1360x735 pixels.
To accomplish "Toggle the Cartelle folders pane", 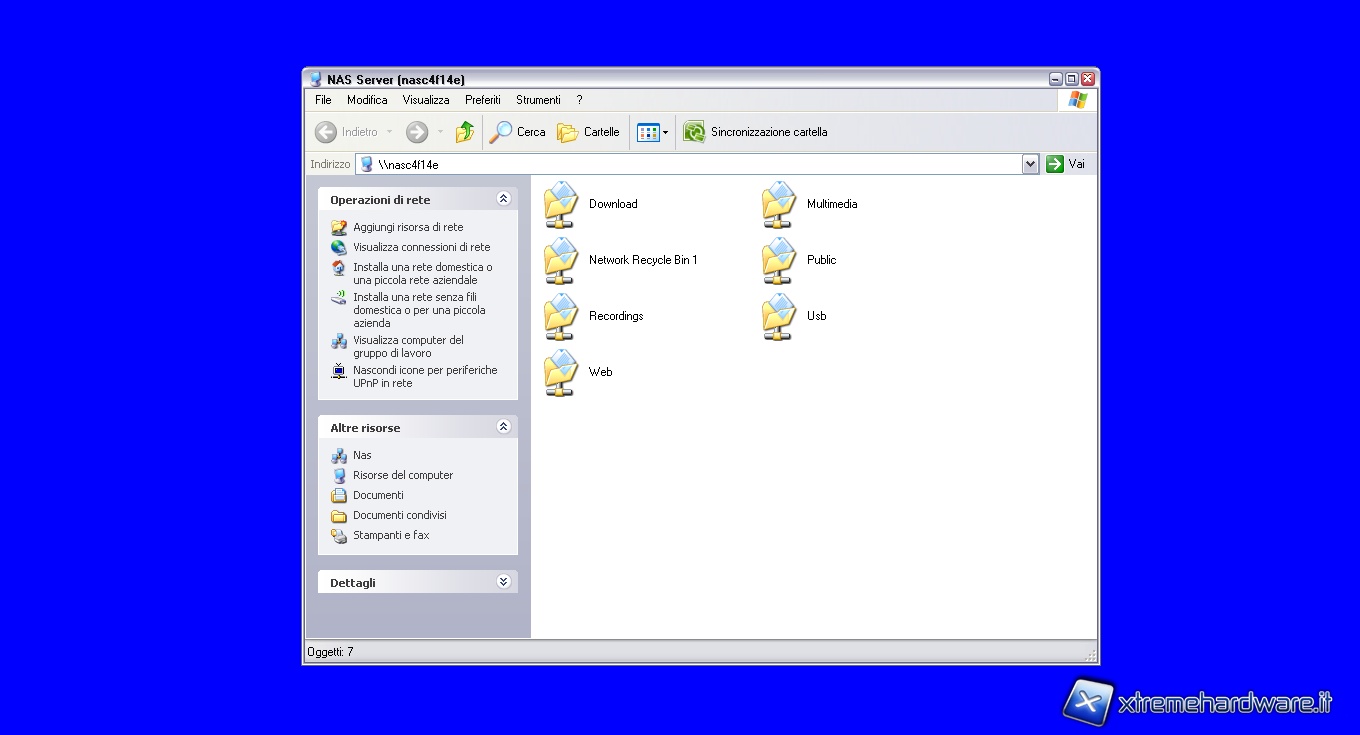I will pos(588,132).
